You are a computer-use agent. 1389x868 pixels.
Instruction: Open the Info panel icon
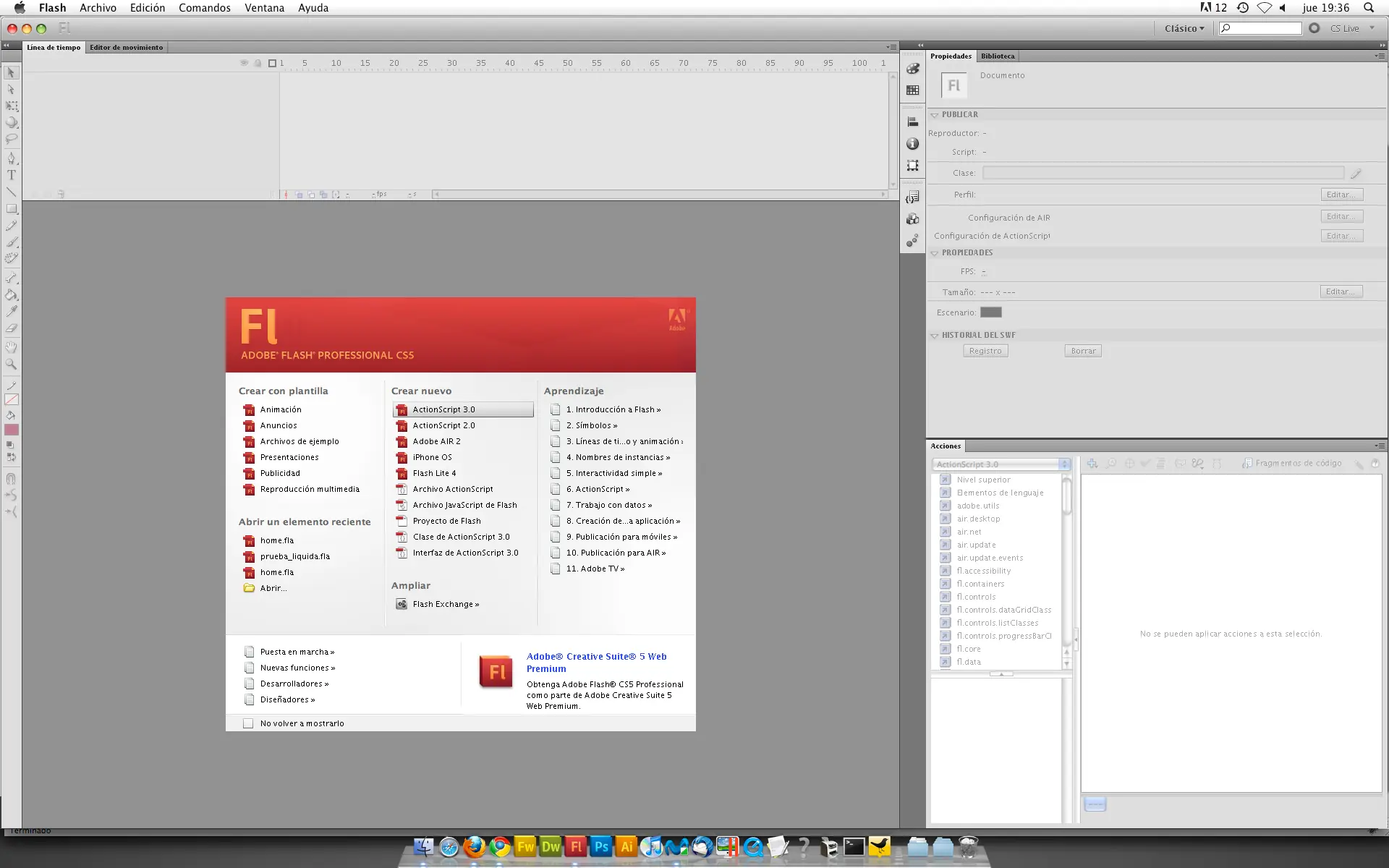(913, 144)
